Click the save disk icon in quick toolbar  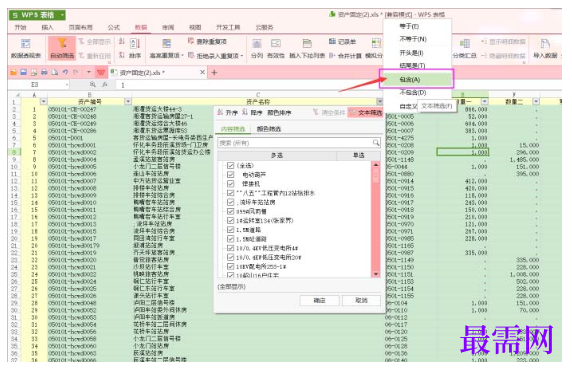pos(23,72)
